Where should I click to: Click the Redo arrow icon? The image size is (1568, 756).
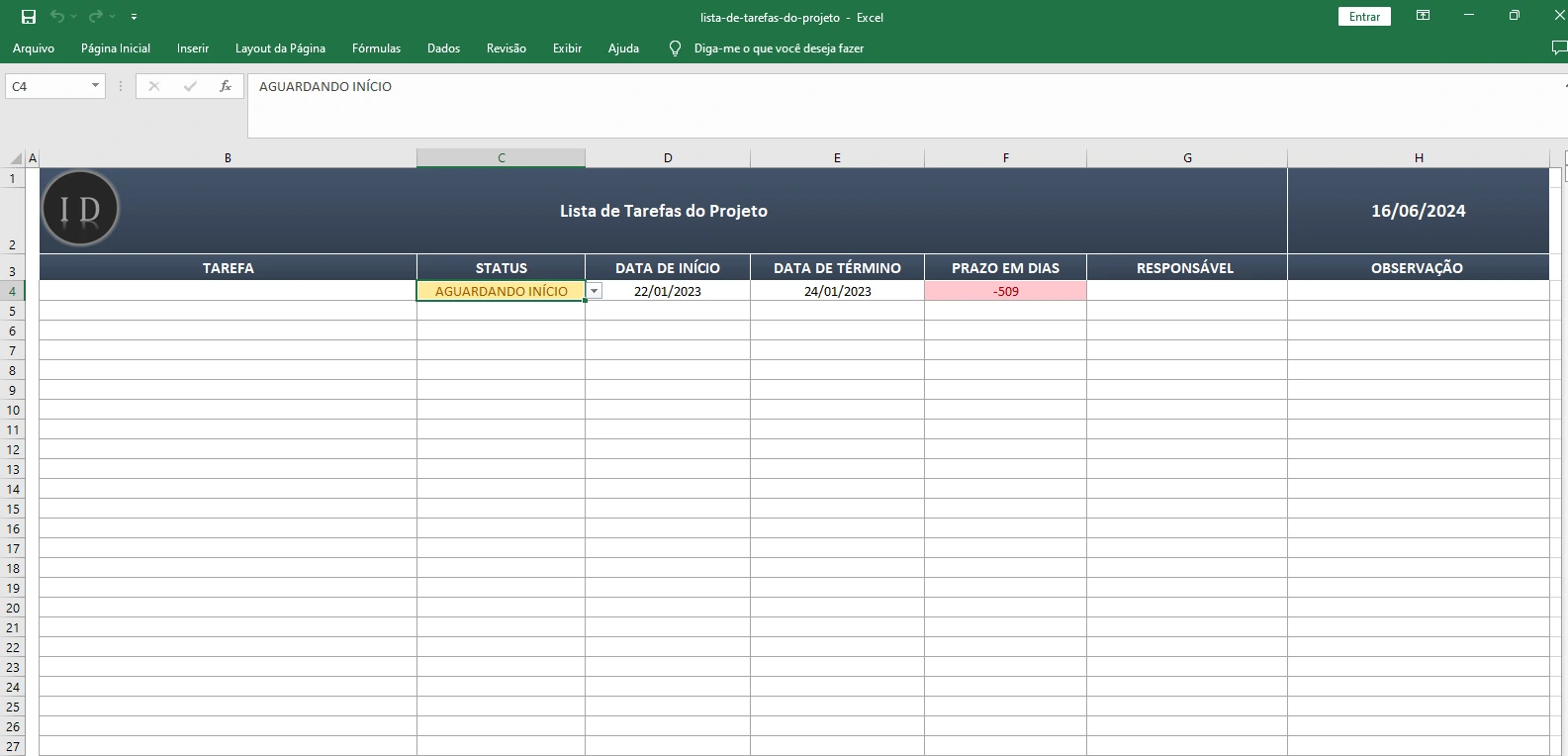(x=95, y=17)
